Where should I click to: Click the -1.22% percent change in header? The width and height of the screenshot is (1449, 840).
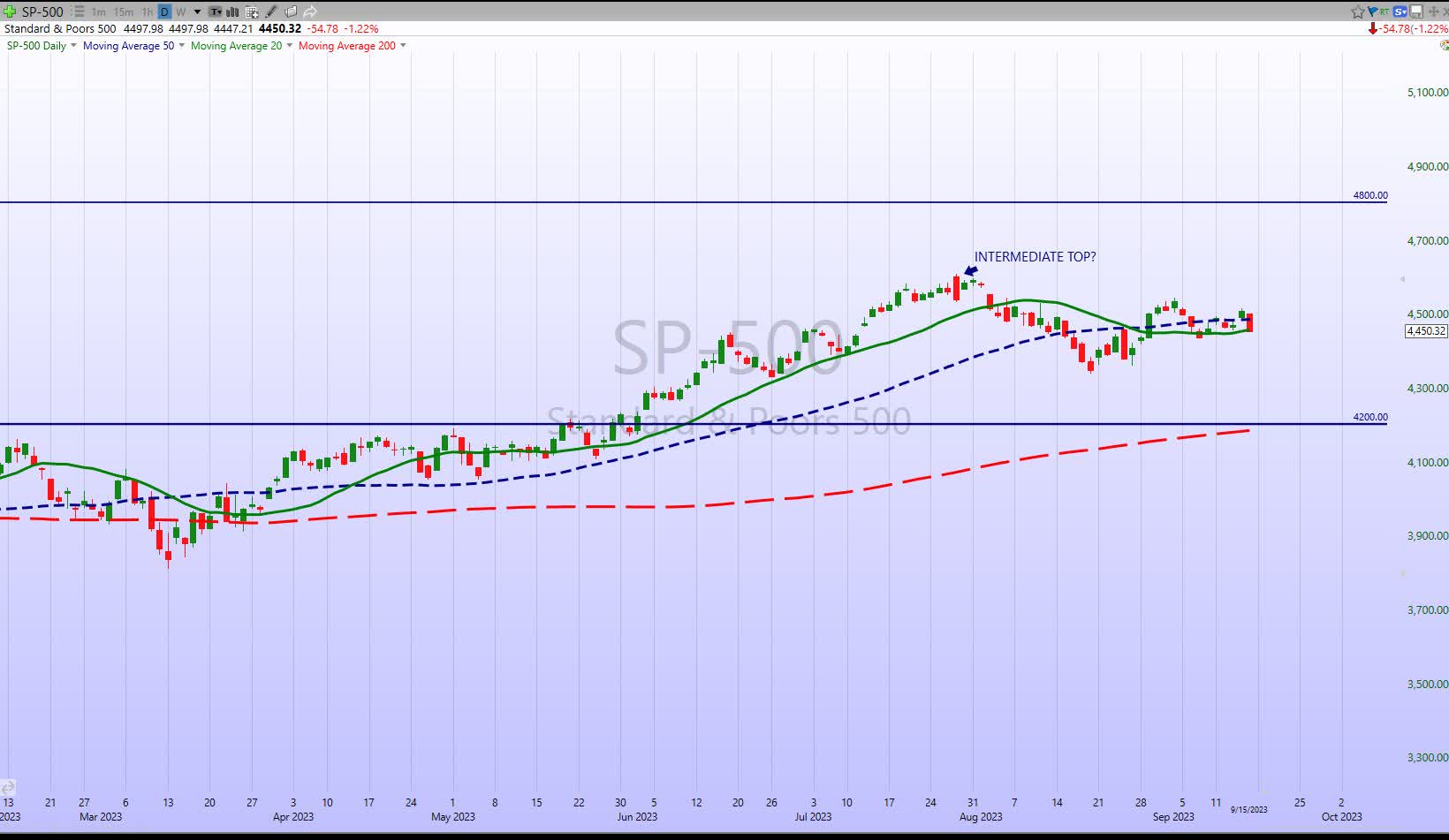360,28
